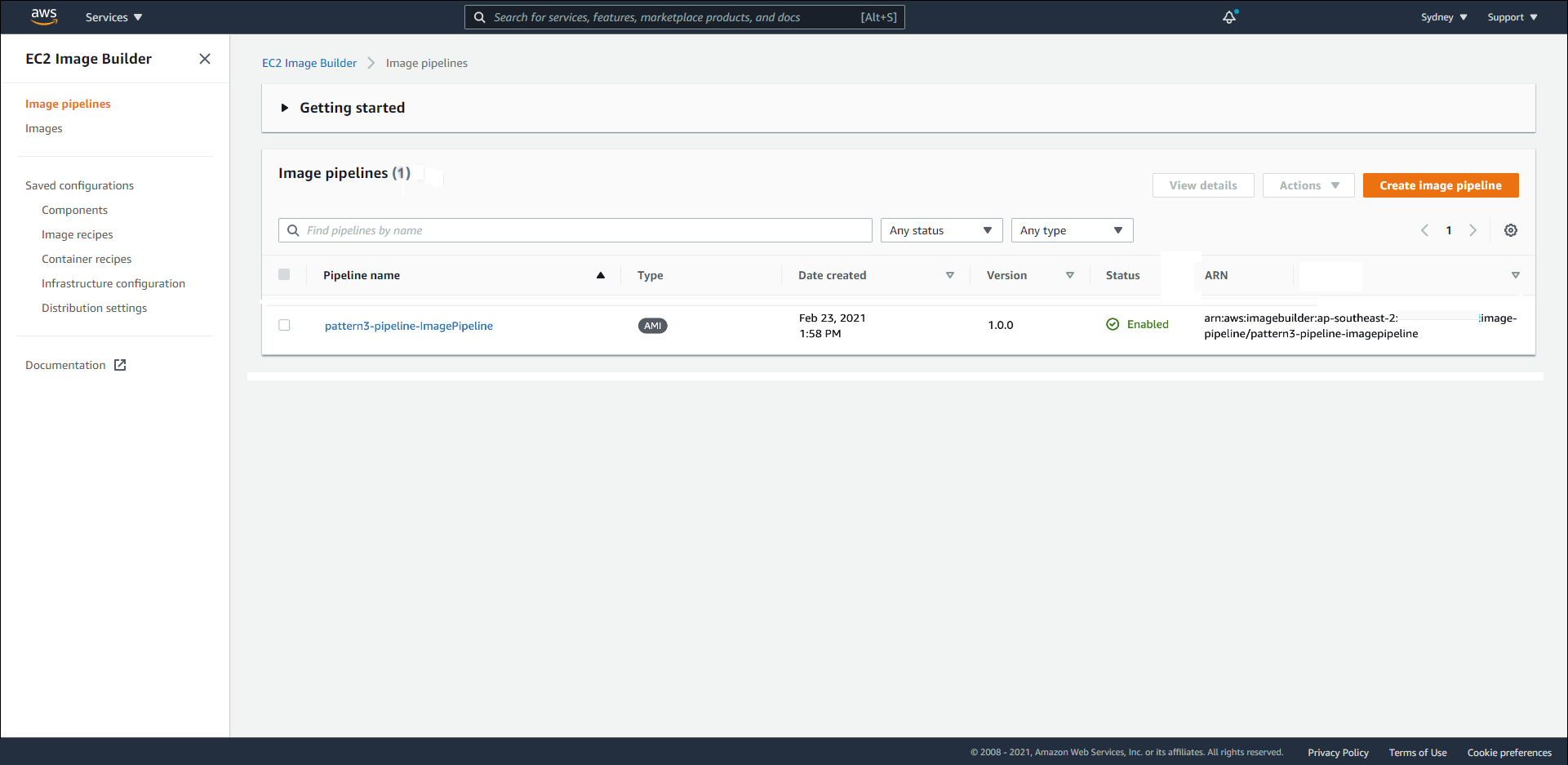Viewport: 1568px width, 765px height.
Task: Sort by ARN column arrow
Action: 1516,275
